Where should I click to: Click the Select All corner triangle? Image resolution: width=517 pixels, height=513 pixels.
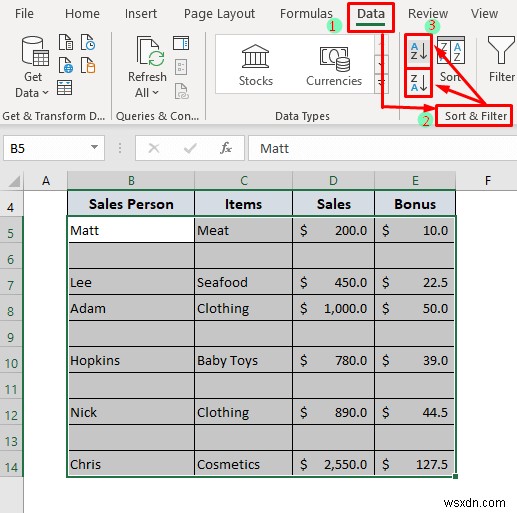[15, 182]
